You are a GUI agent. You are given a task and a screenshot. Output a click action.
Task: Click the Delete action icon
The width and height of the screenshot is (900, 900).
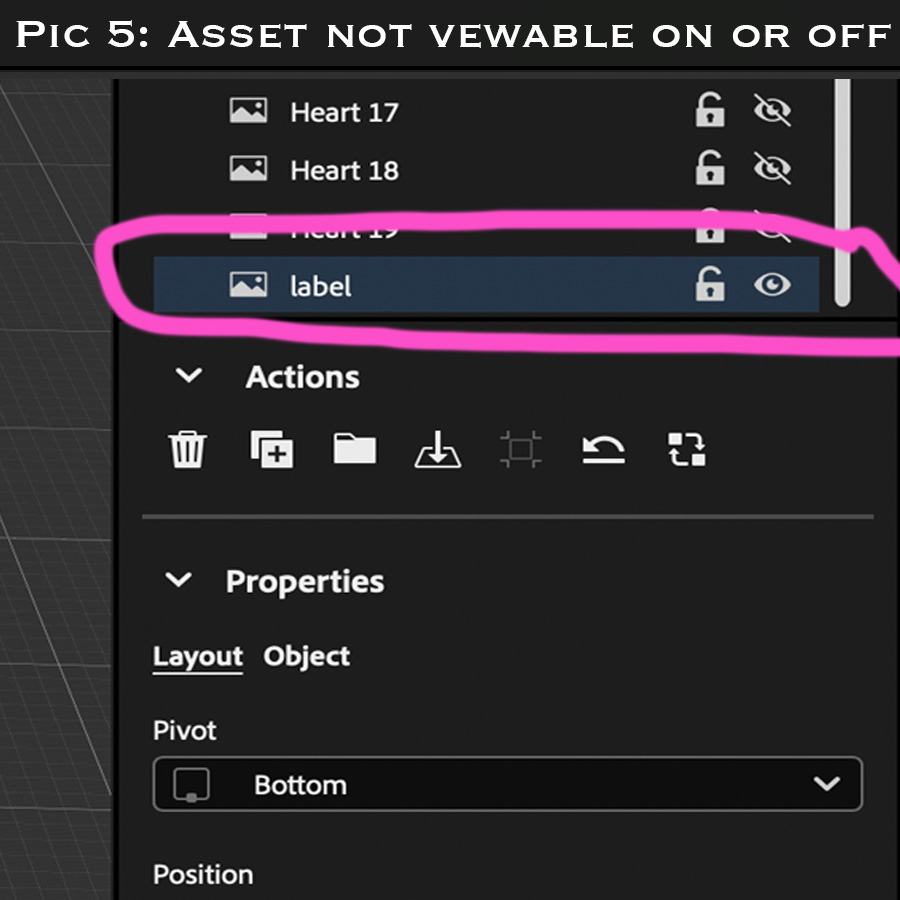tap(187, 449)
